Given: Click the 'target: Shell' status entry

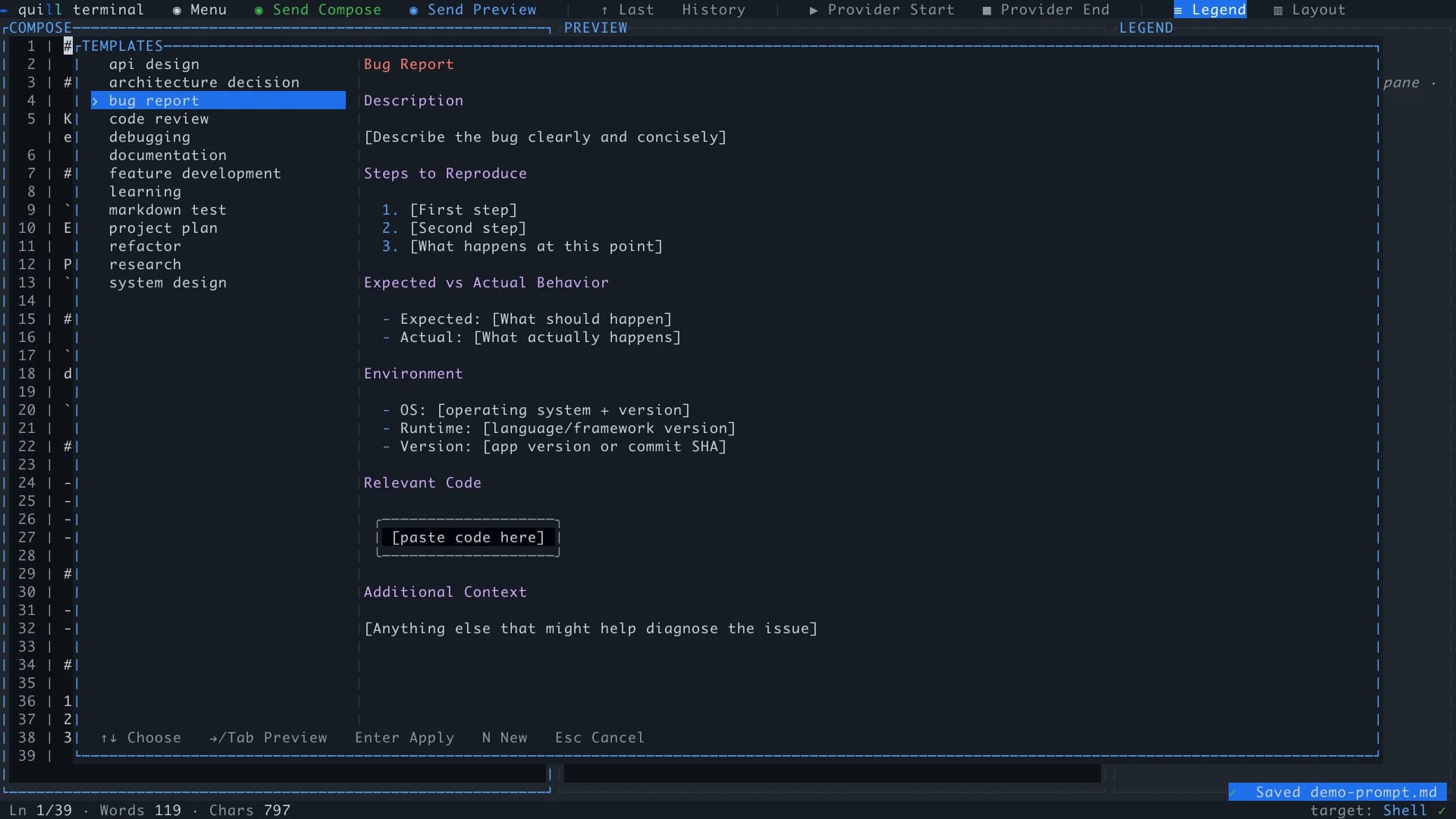Looking at the screenshot, I should (1378, 811).
